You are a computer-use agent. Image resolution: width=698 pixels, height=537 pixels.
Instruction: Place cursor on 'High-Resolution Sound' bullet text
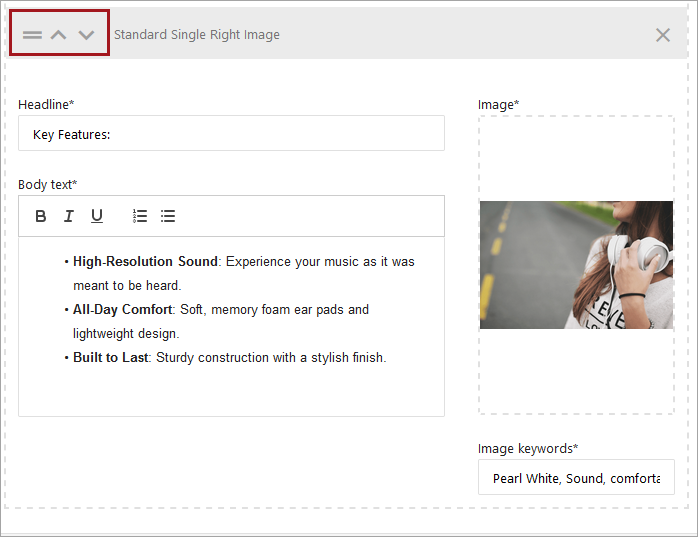[145, 261]
